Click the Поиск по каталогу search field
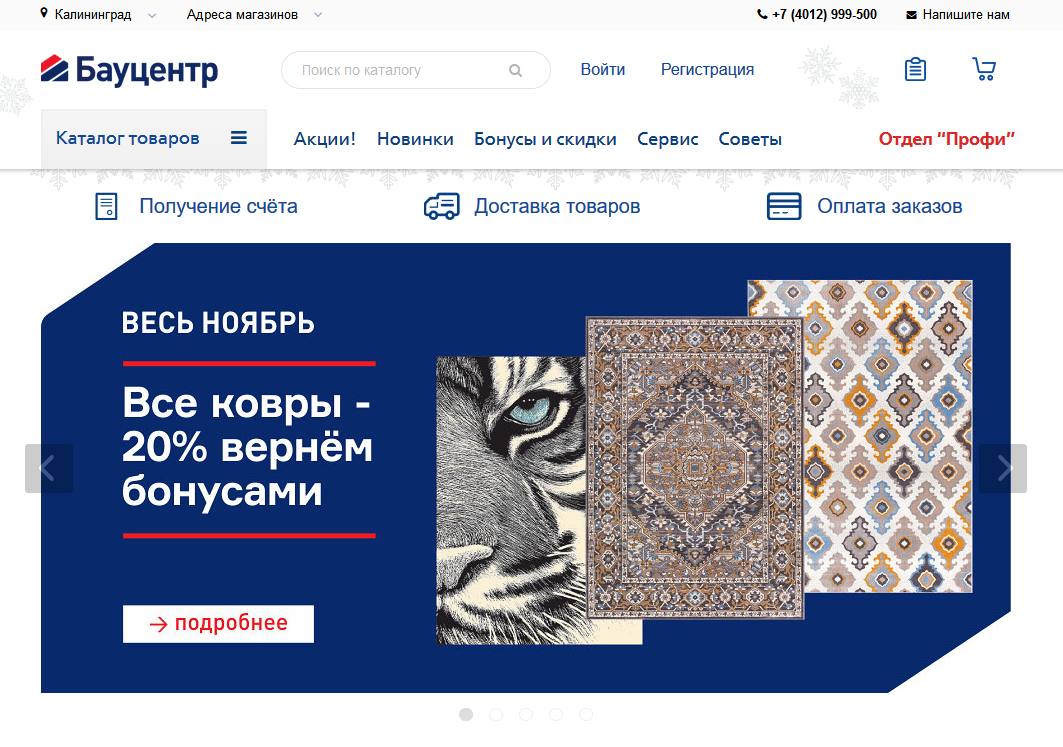This screenshot has height=747, width=1063. pos(416,70)
